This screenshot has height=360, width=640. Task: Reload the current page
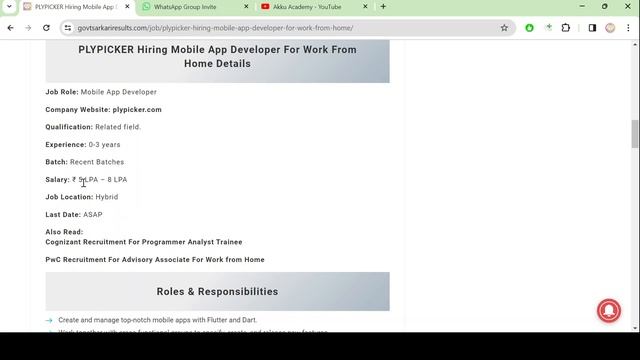point(46,28)
